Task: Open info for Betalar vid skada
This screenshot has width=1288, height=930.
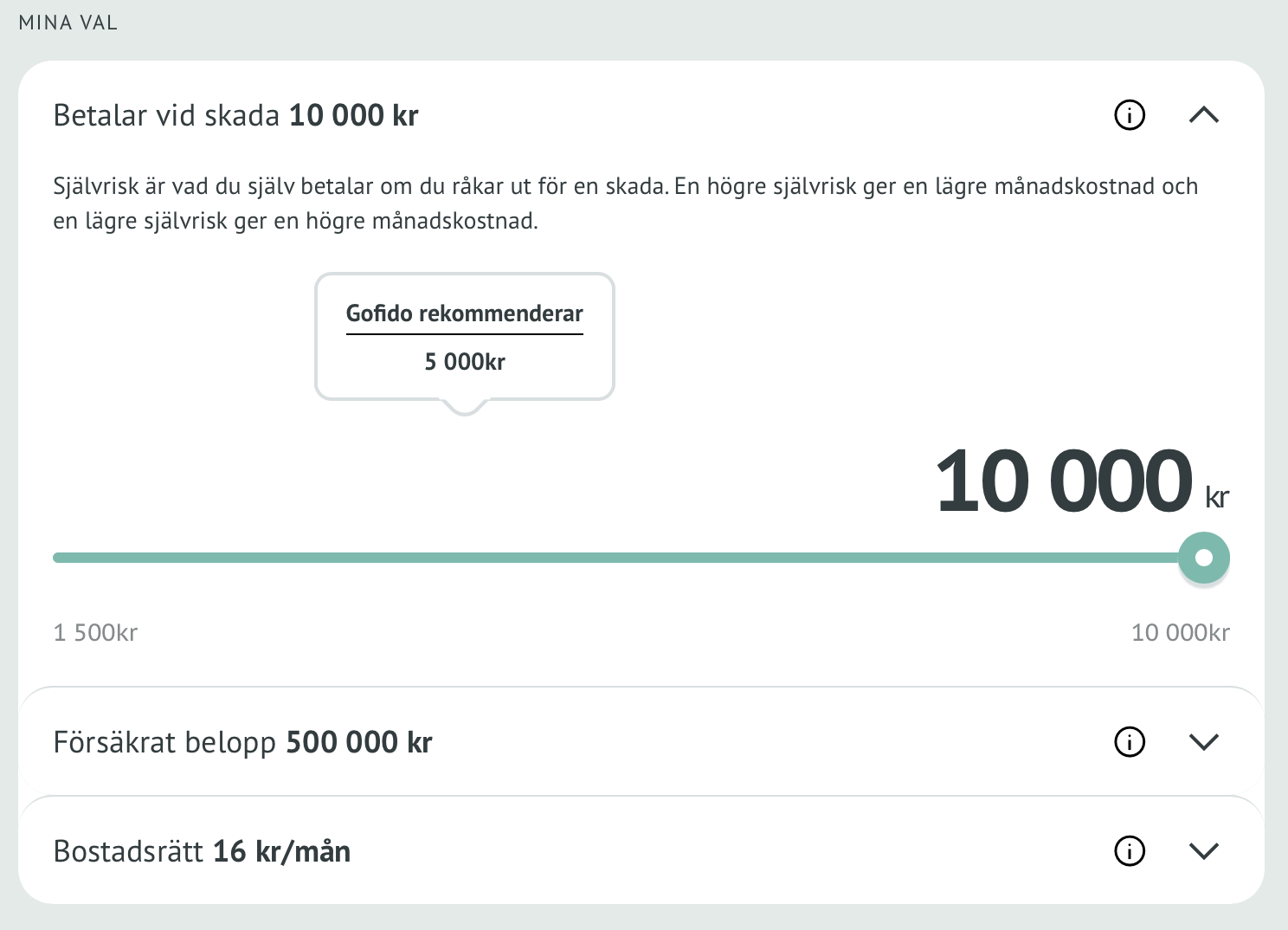Action: click(x=1129, y=115)
